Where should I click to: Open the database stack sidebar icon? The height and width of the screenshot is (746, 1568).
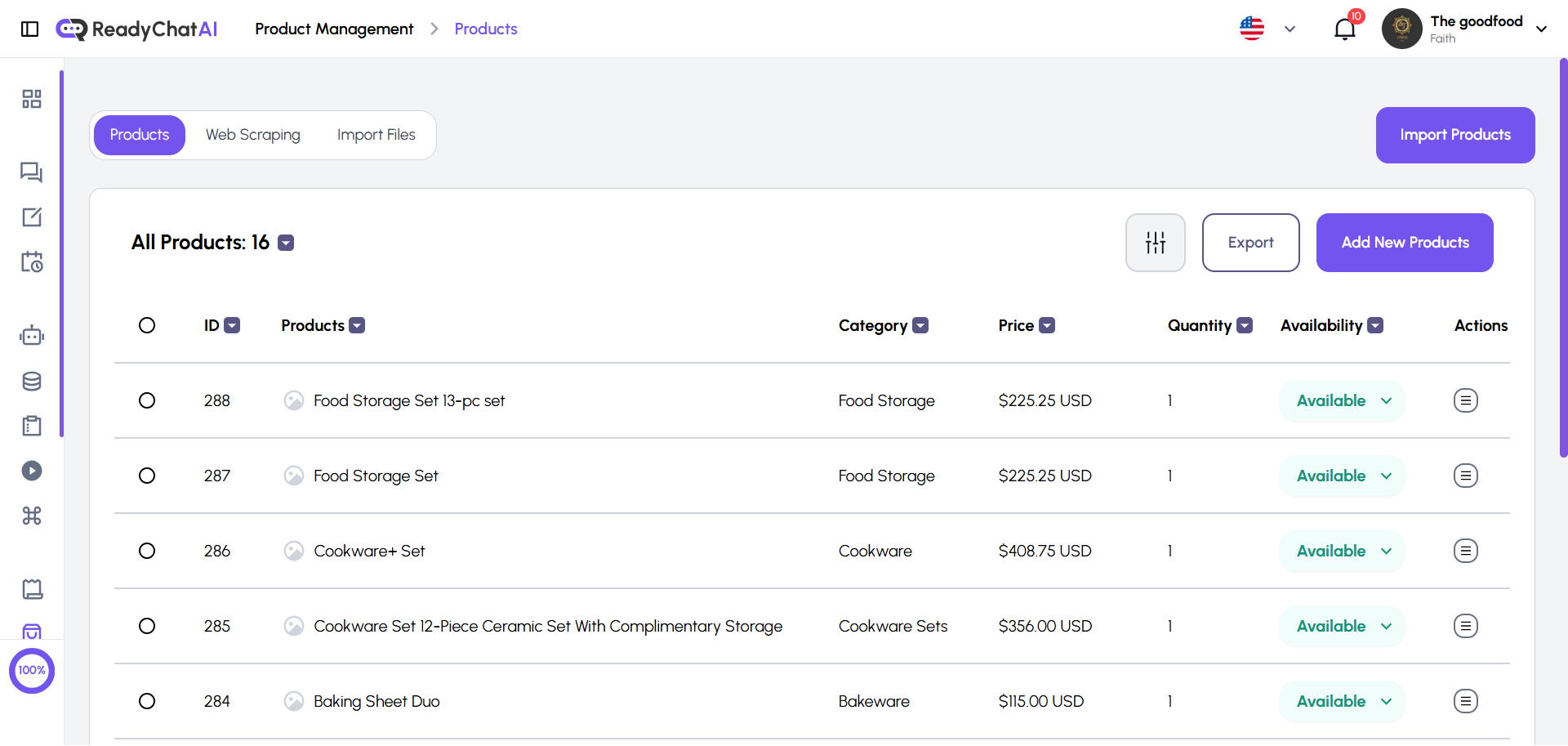point(32,381)
